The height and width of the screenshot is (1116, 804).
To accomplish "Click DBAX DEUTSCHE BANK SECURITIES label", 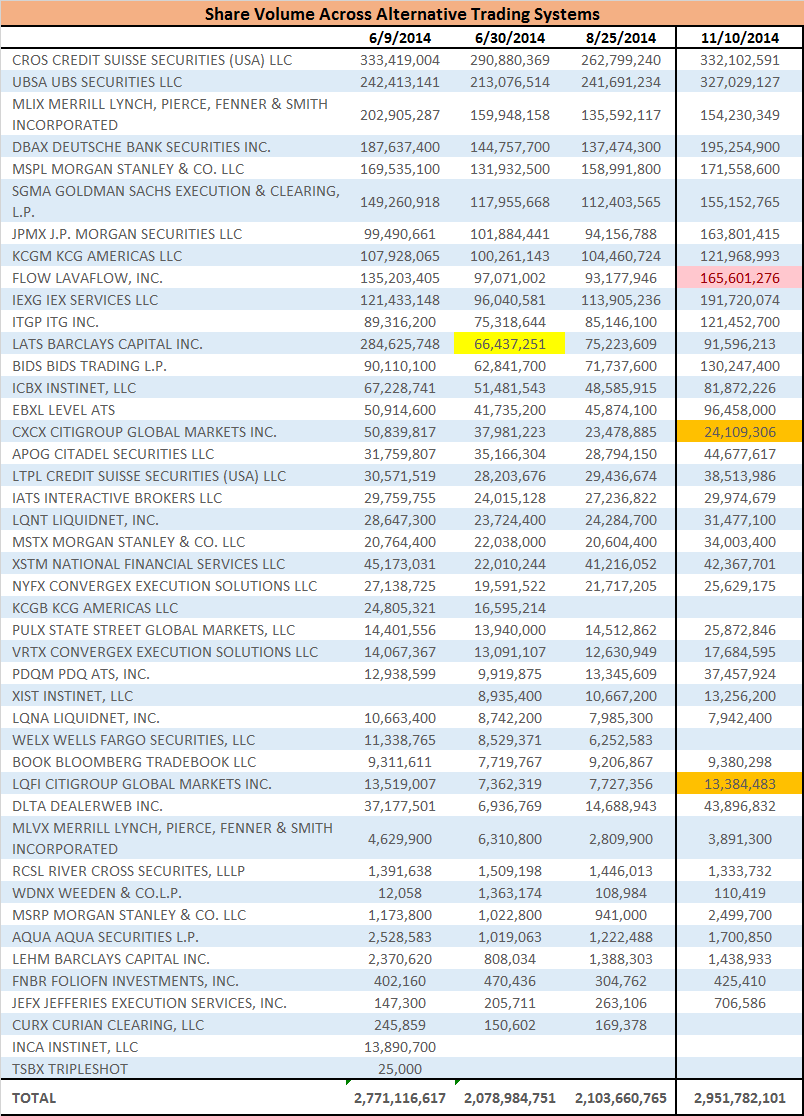I will click(142, 147).
